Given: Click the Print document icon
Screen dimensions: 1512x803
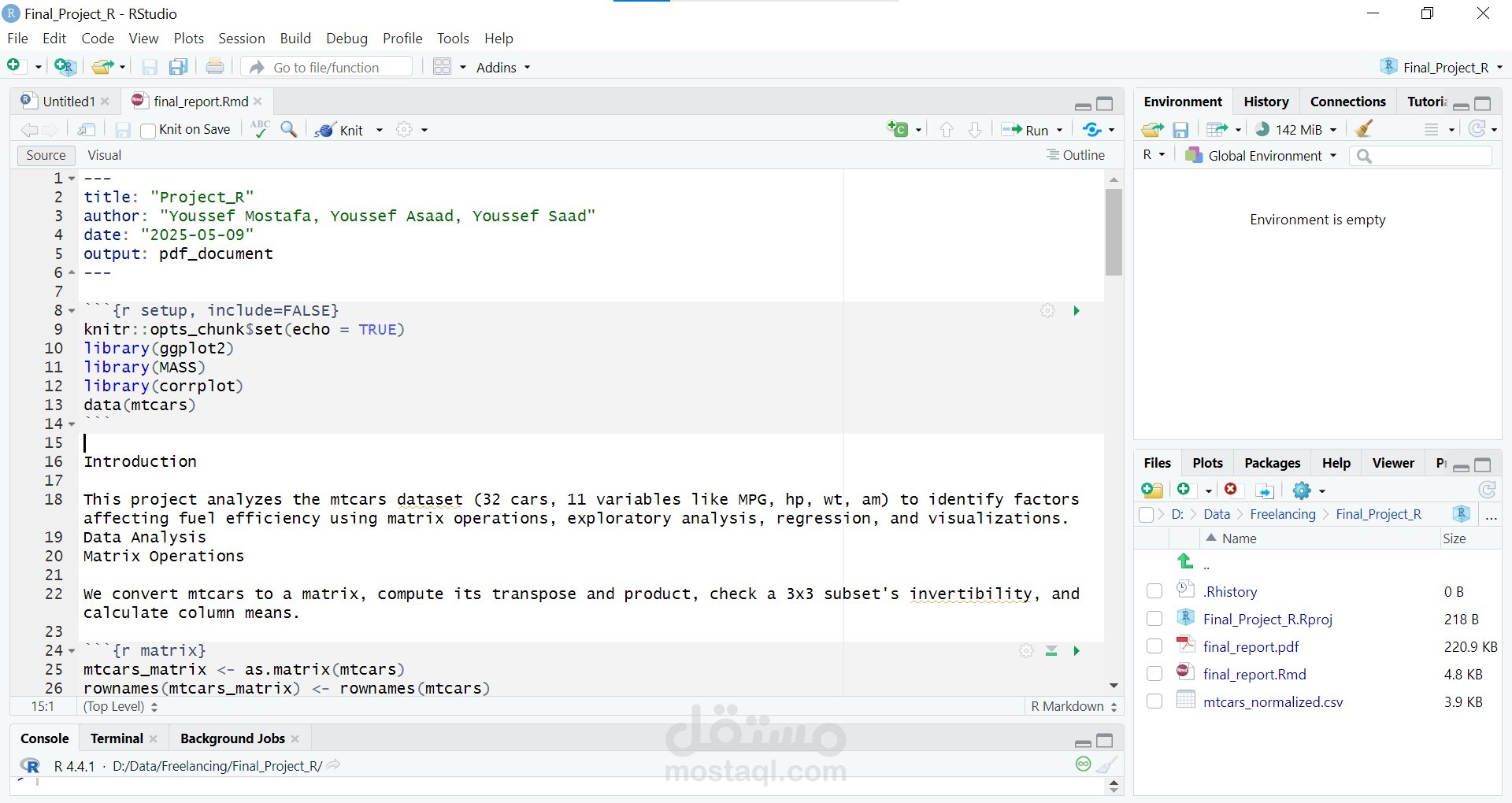Looking at the screenshot, I should tap(215, 67).
